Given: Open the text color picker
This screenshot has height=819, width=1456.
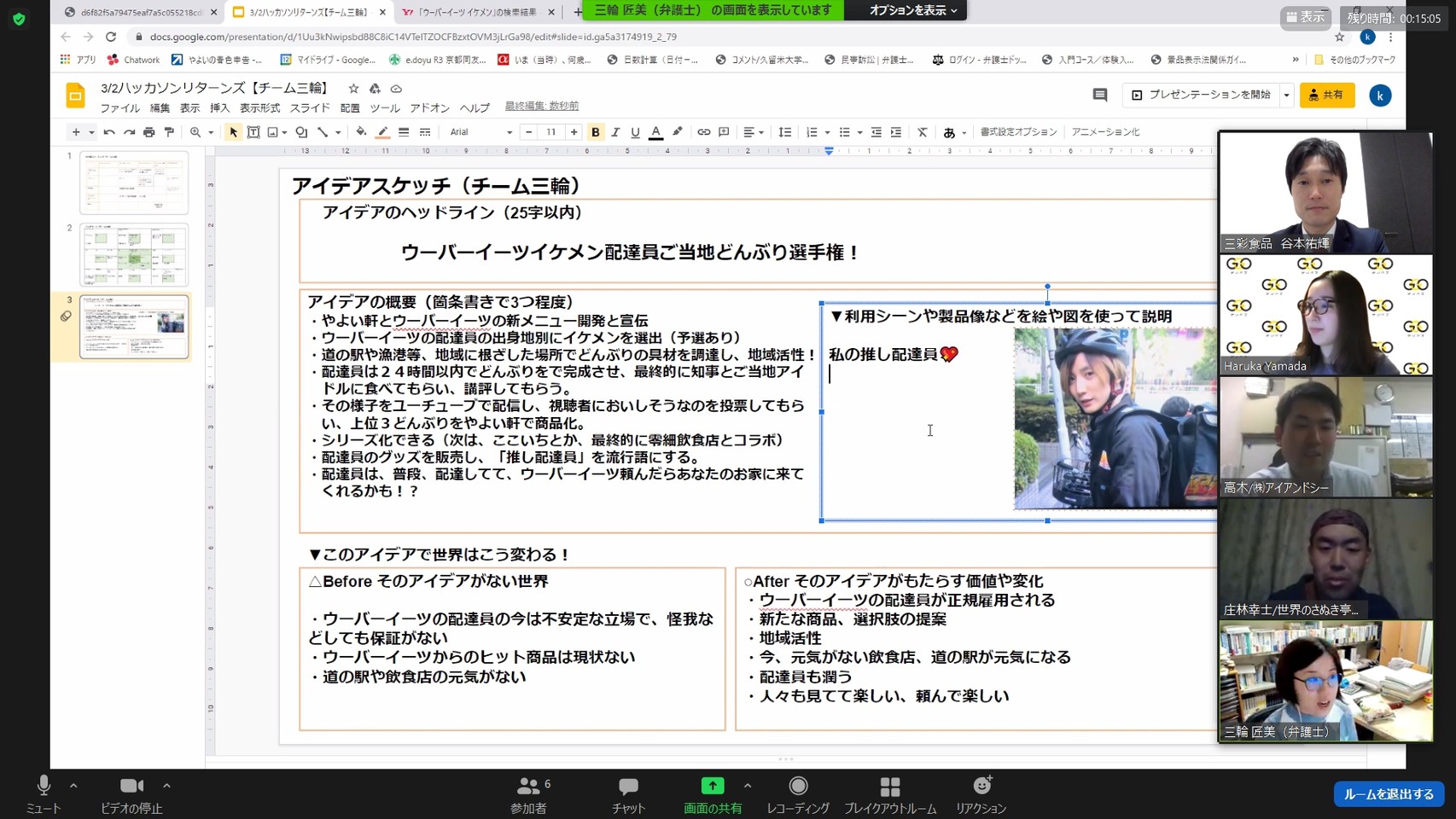Looking at the screenshot, I should 655,132.
